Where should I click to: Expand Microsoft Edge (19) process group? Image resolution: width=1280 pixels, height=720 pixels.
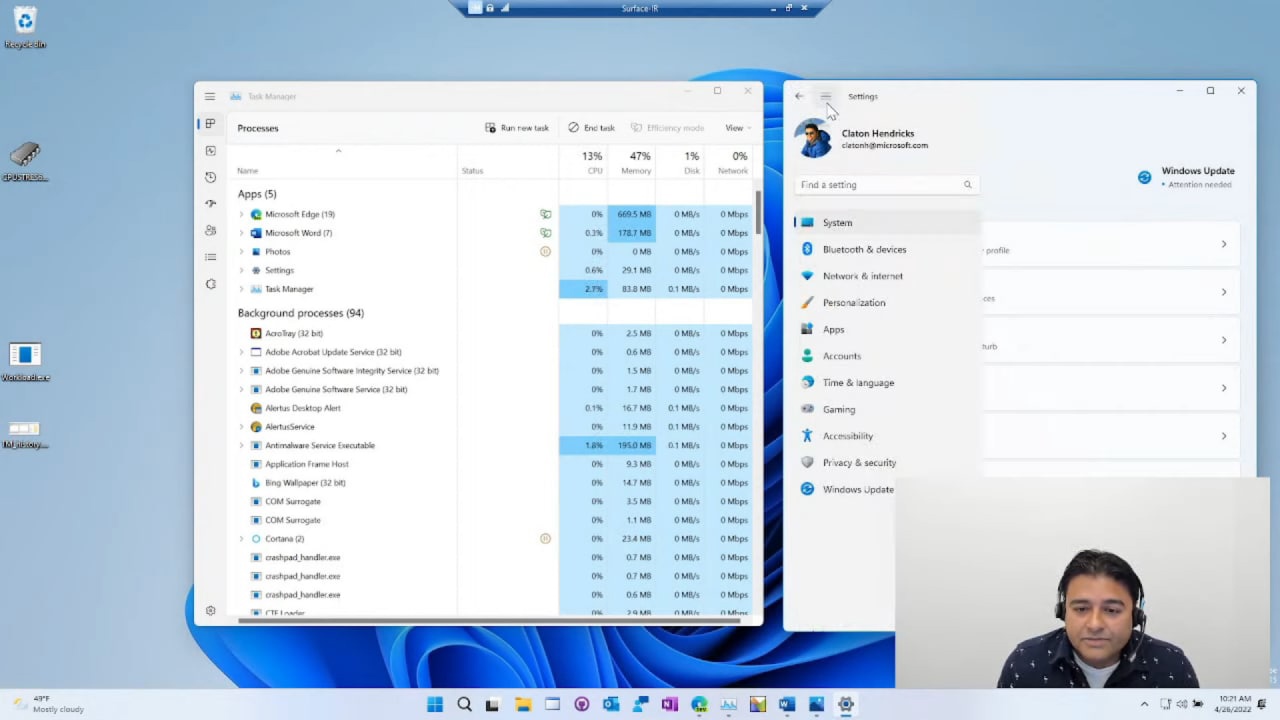tap(241, 214)
